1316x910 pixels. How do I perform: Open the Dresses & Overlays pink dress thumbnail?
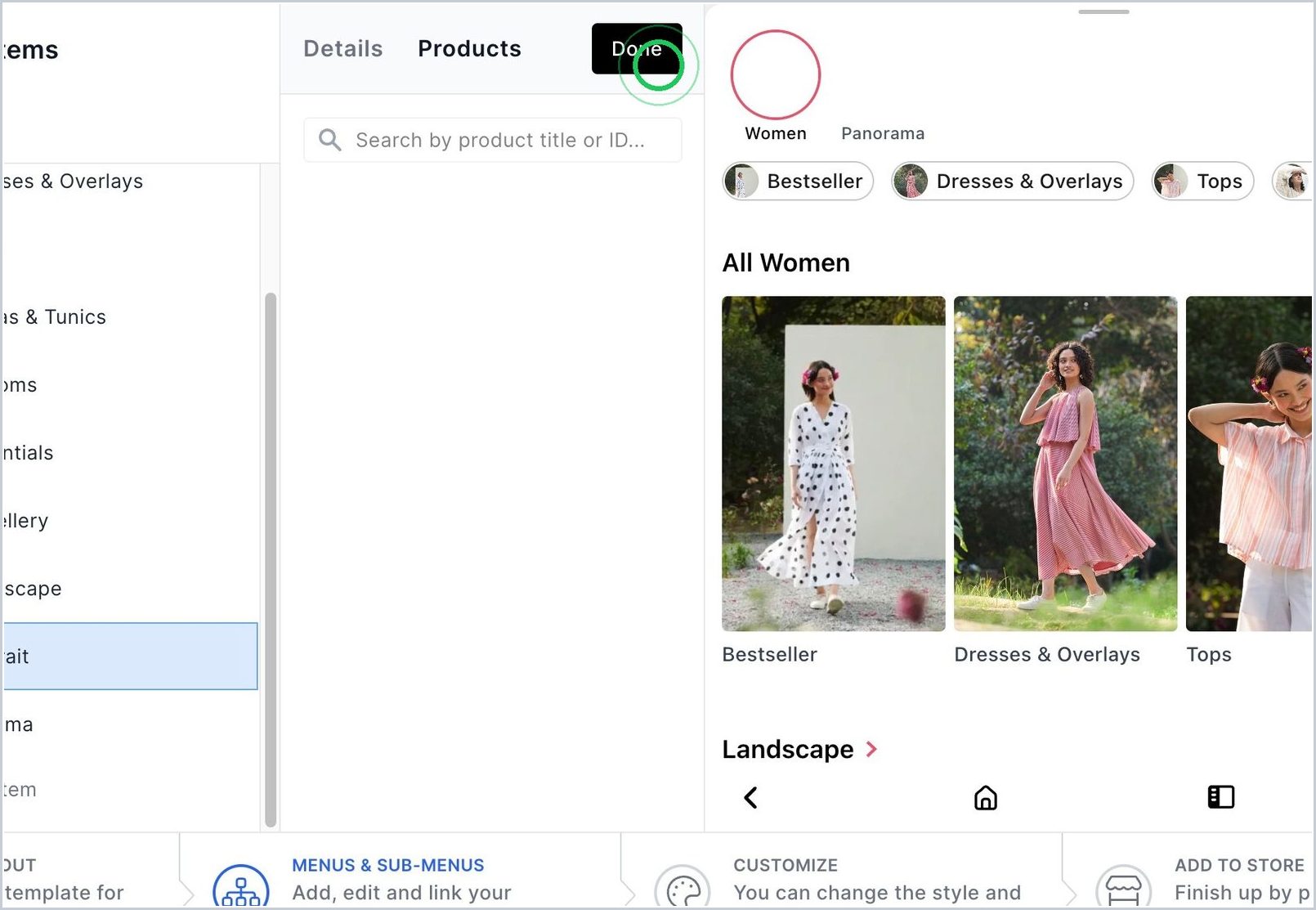(1065, 464)
